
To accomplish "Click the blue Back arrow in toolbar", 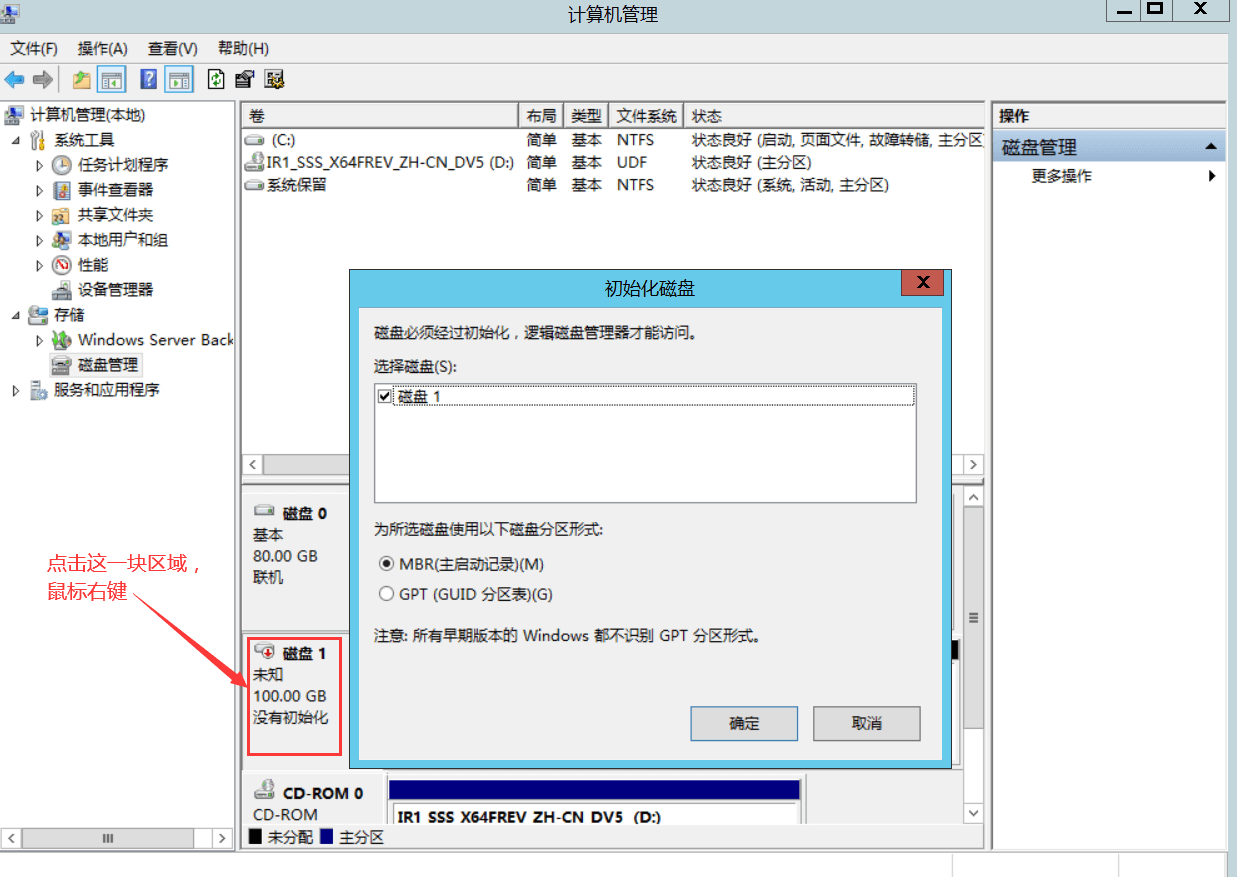I will click(14, 80).
